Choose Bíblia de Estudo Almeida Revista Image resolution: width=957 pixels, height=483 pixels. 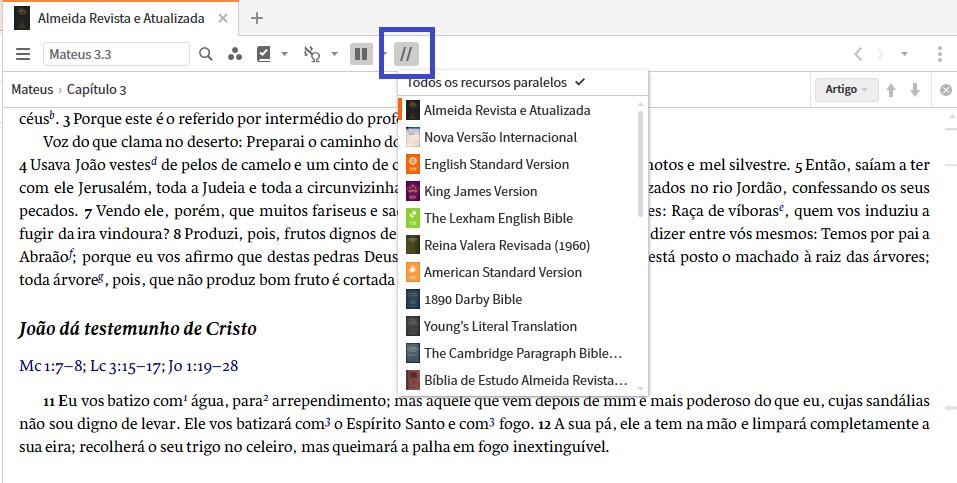click(x=518, y=380)
